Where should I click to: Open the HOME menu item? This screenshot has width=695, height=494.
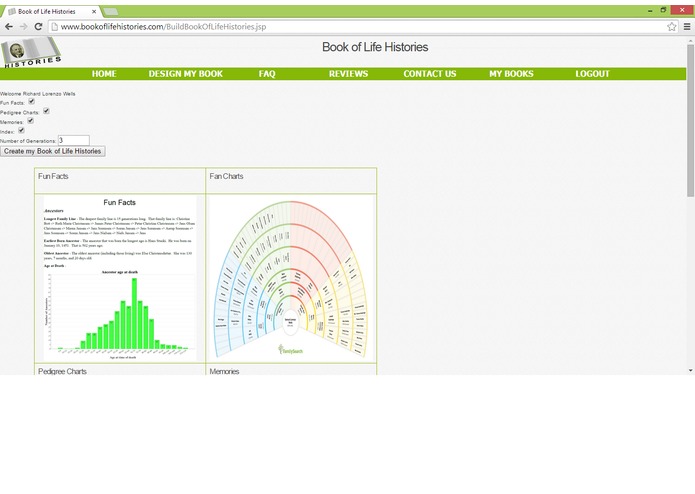104,74
